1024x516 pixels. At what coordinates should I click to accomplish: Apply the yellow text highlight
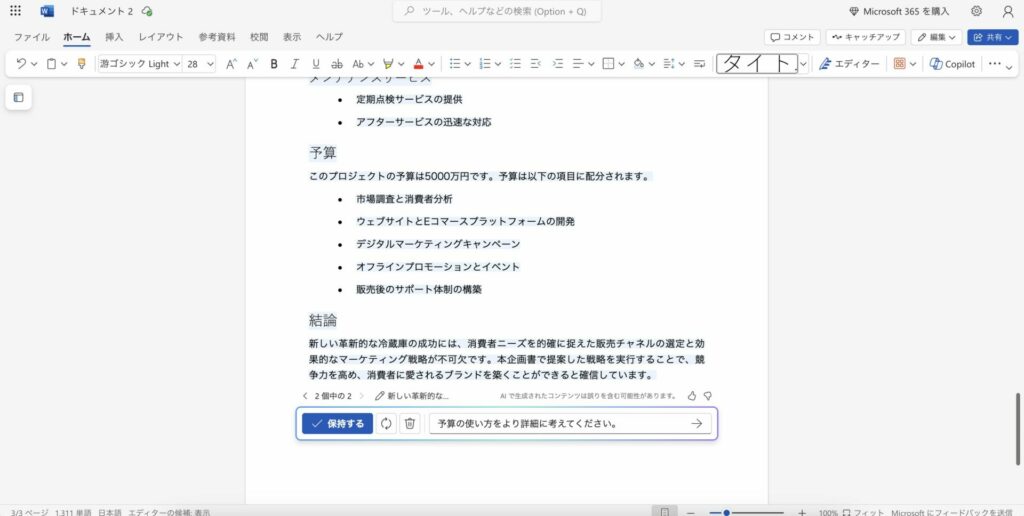pos(389,63)
